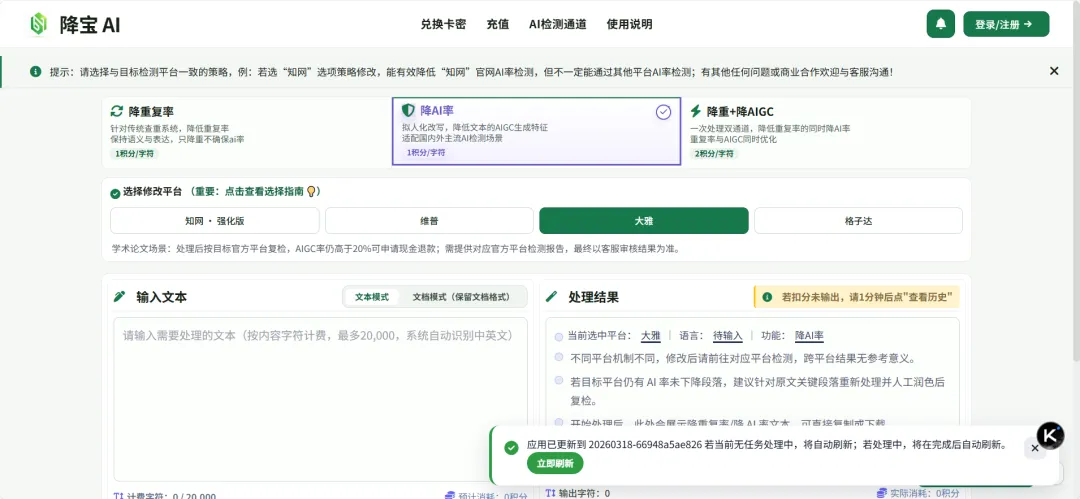Click the 2积分/字符 tag under 降重+降AIGC
This screenshot has height=499, width=1080.
pos(714,153)
